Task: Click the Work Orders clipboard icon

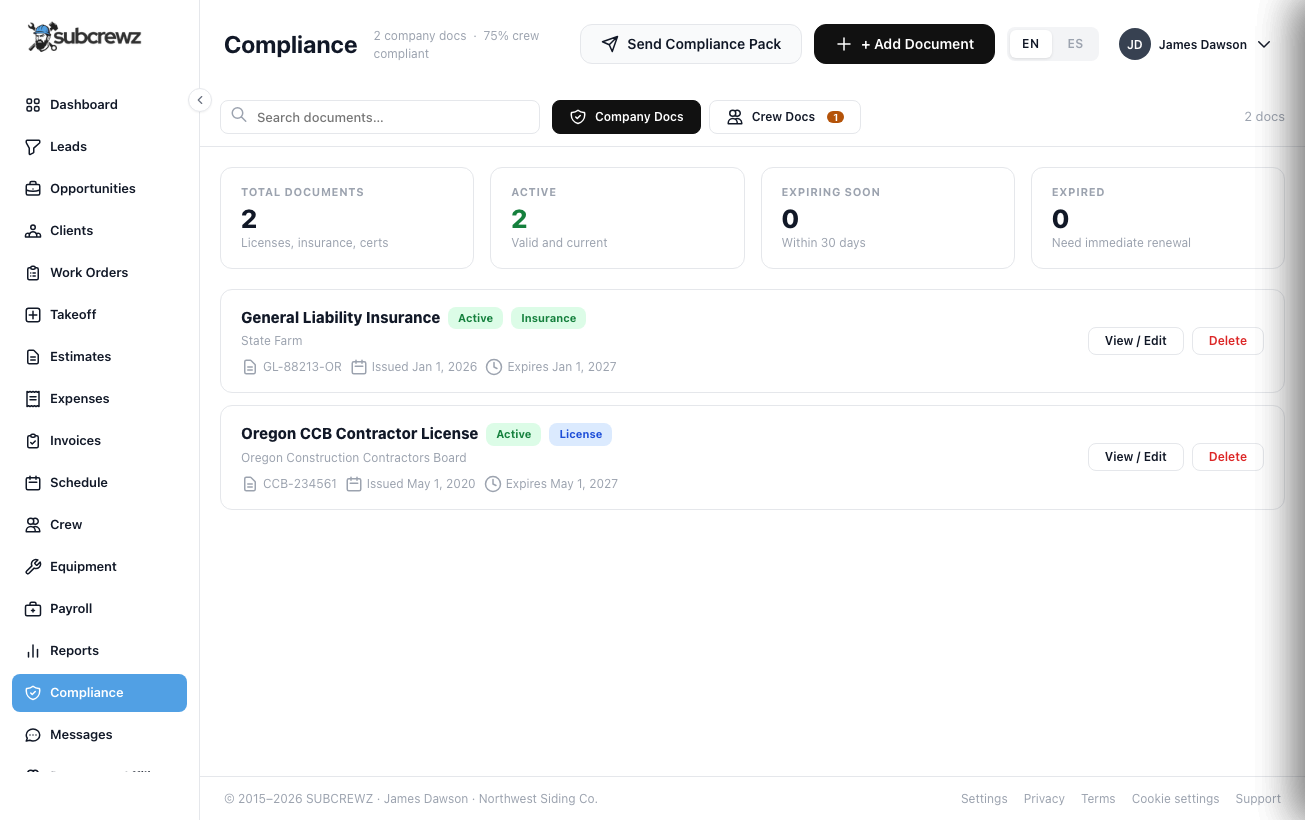Action: click(x=33, y=273)
